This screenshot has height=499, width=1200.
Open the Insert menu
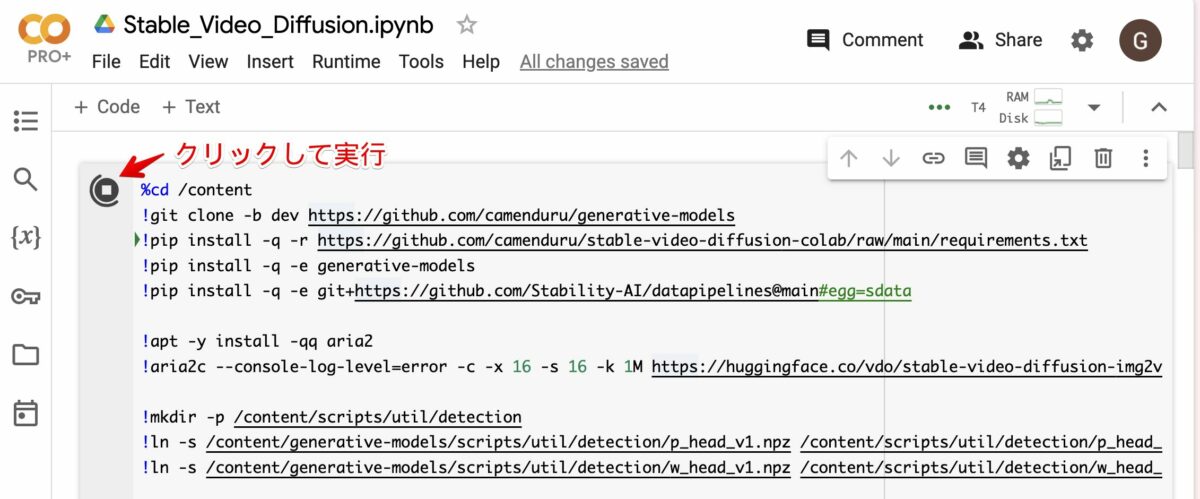[270, 62]
